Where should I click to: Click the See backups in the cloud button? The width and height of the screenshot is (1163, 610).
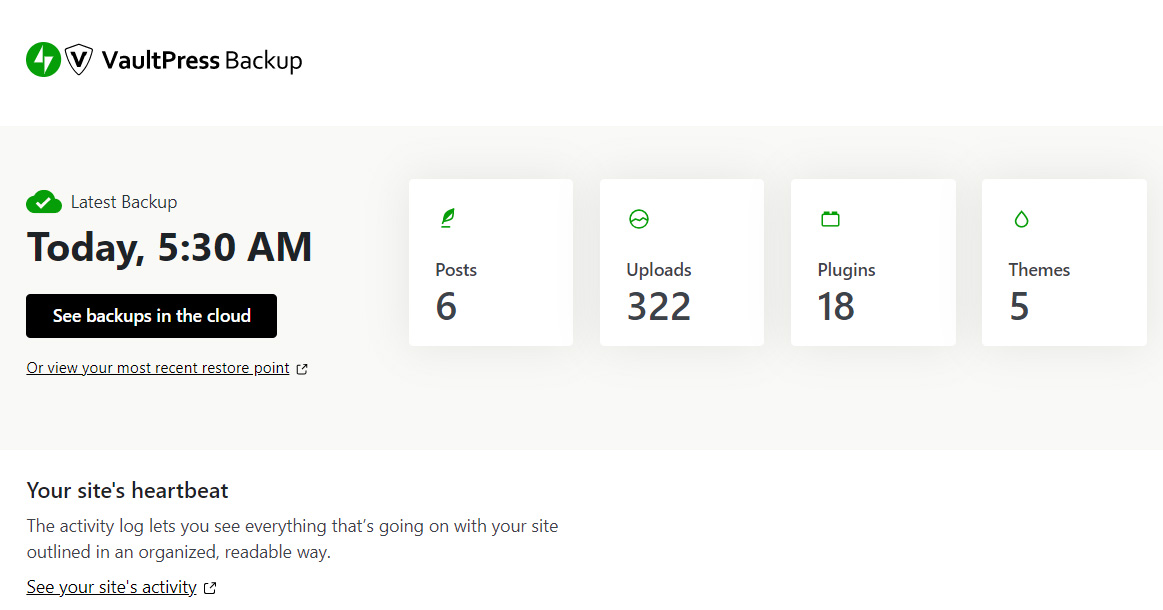point(151,315)
